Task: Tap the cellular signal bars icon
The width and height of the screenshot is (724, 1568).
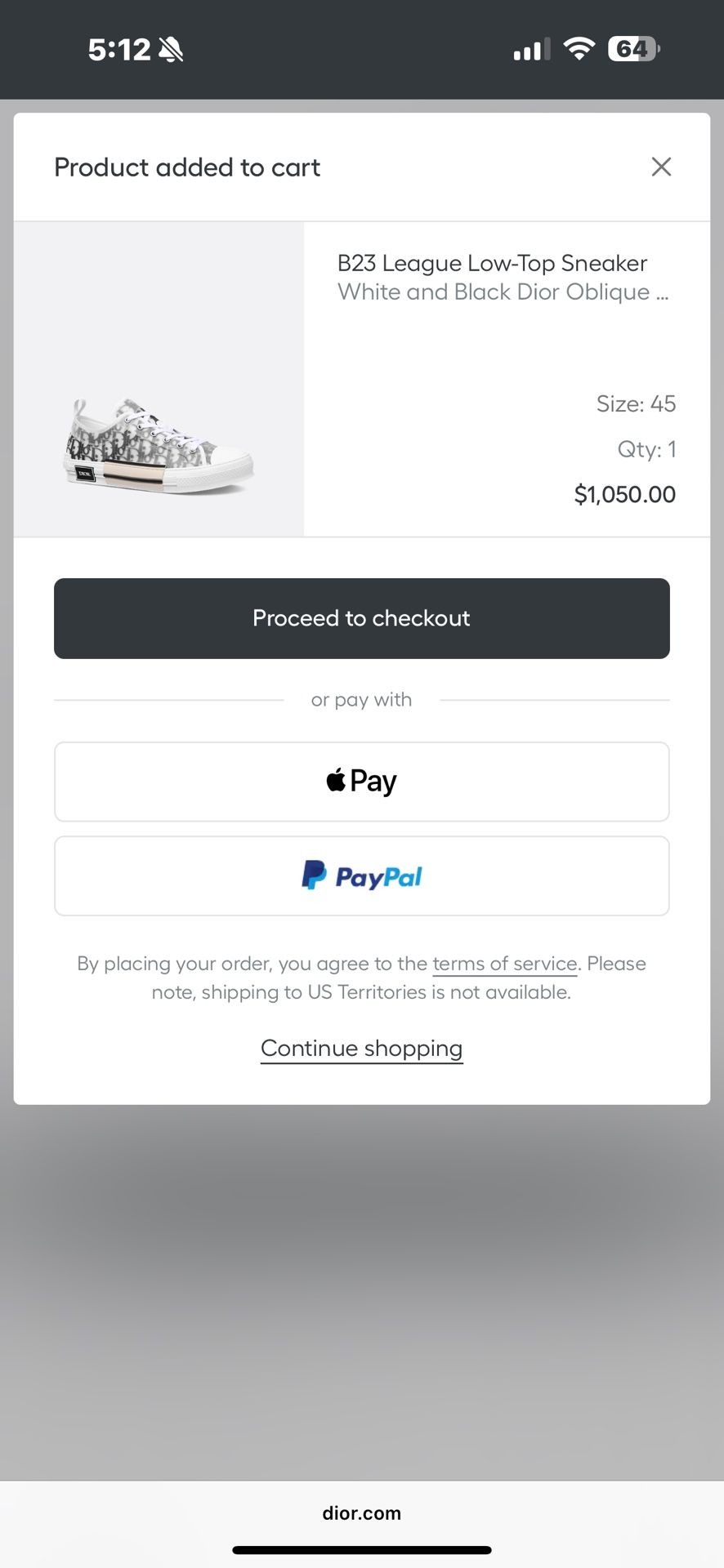Action: pyautogui.click(x=531, y=51)
